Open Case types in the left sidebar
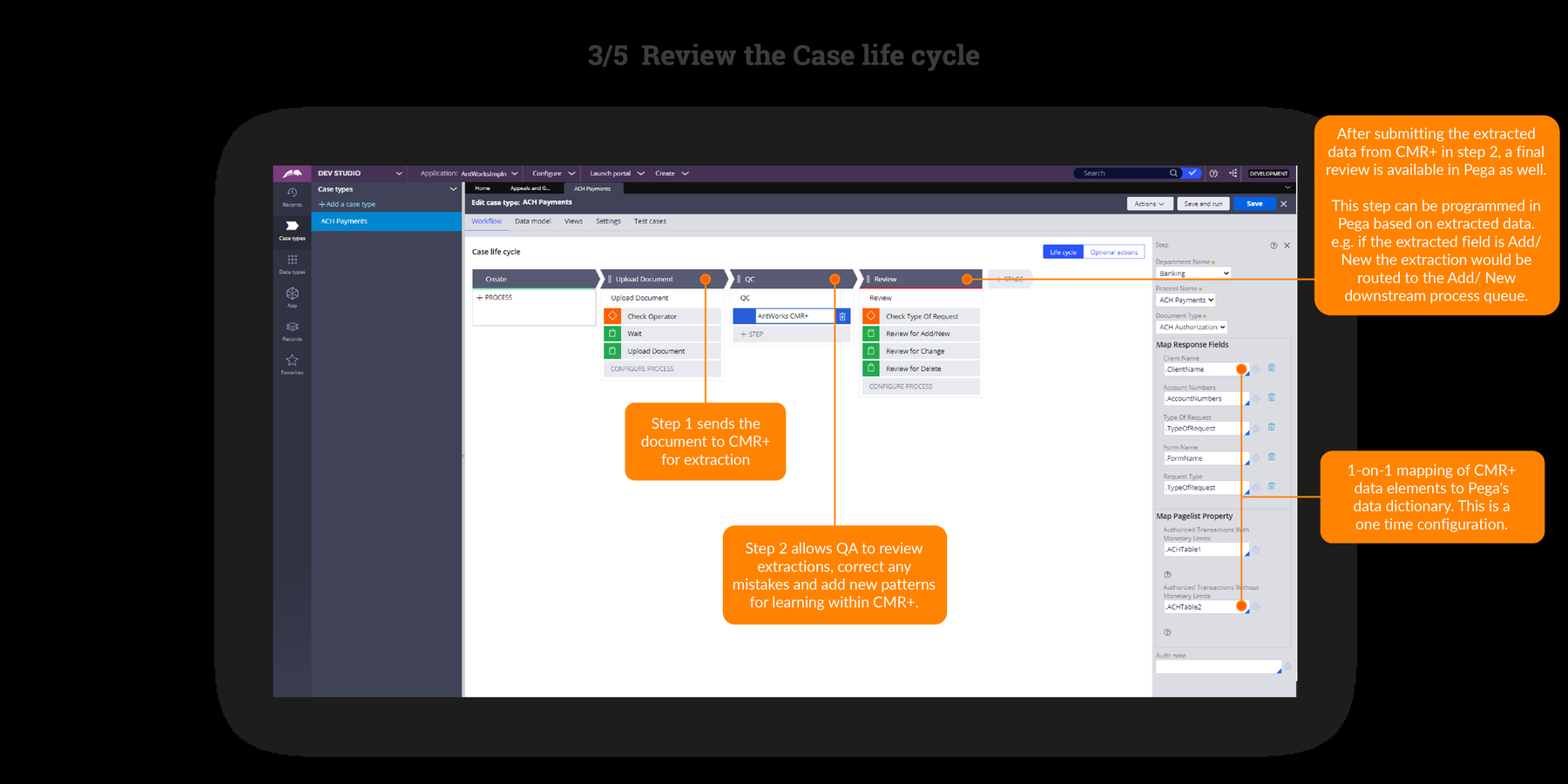Screen dimensions: 1568x784 pyautogui.click(x=292, y=230)
